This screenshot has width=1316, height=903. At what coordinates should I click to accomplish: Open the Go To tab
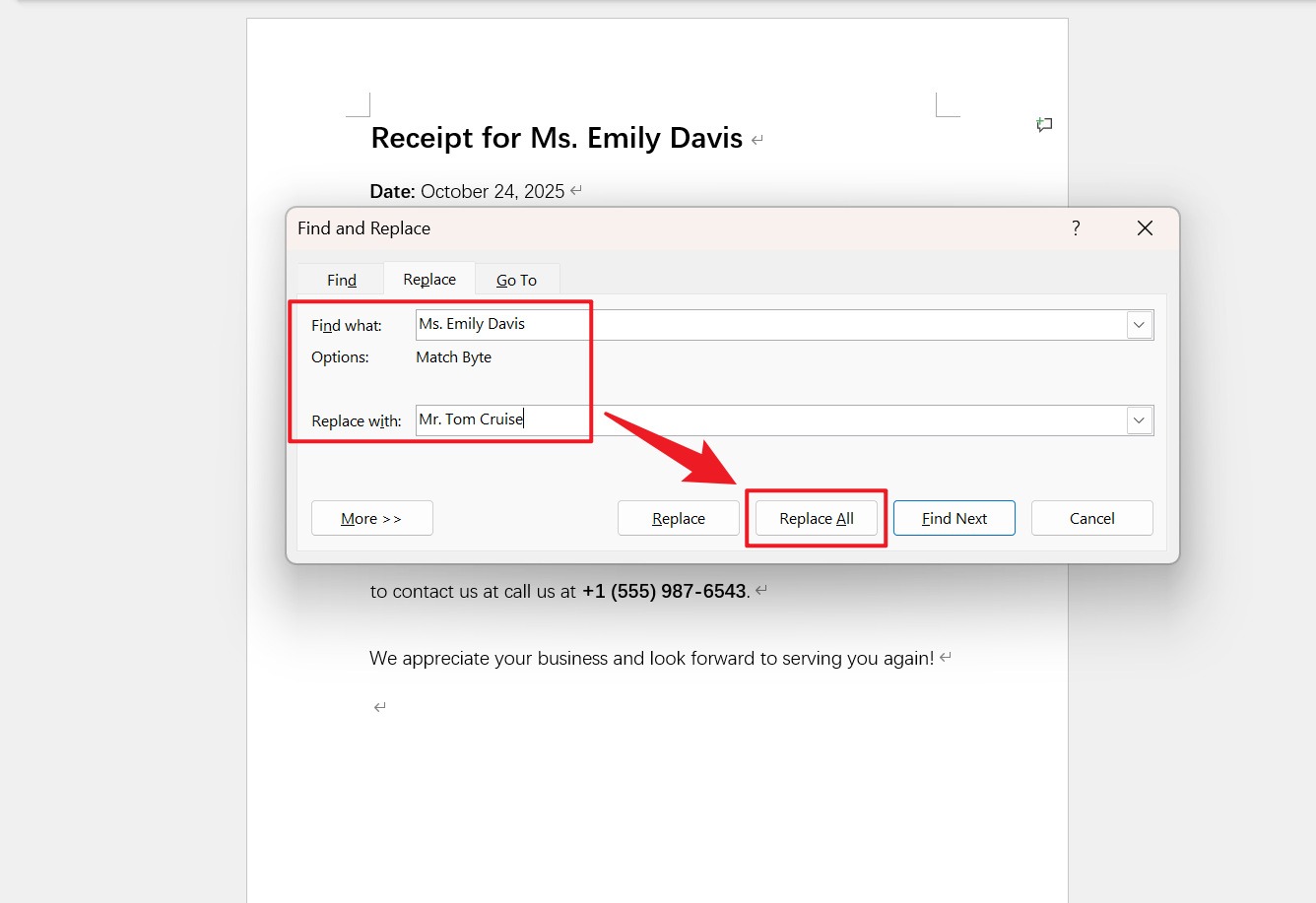tap(516, 280)
